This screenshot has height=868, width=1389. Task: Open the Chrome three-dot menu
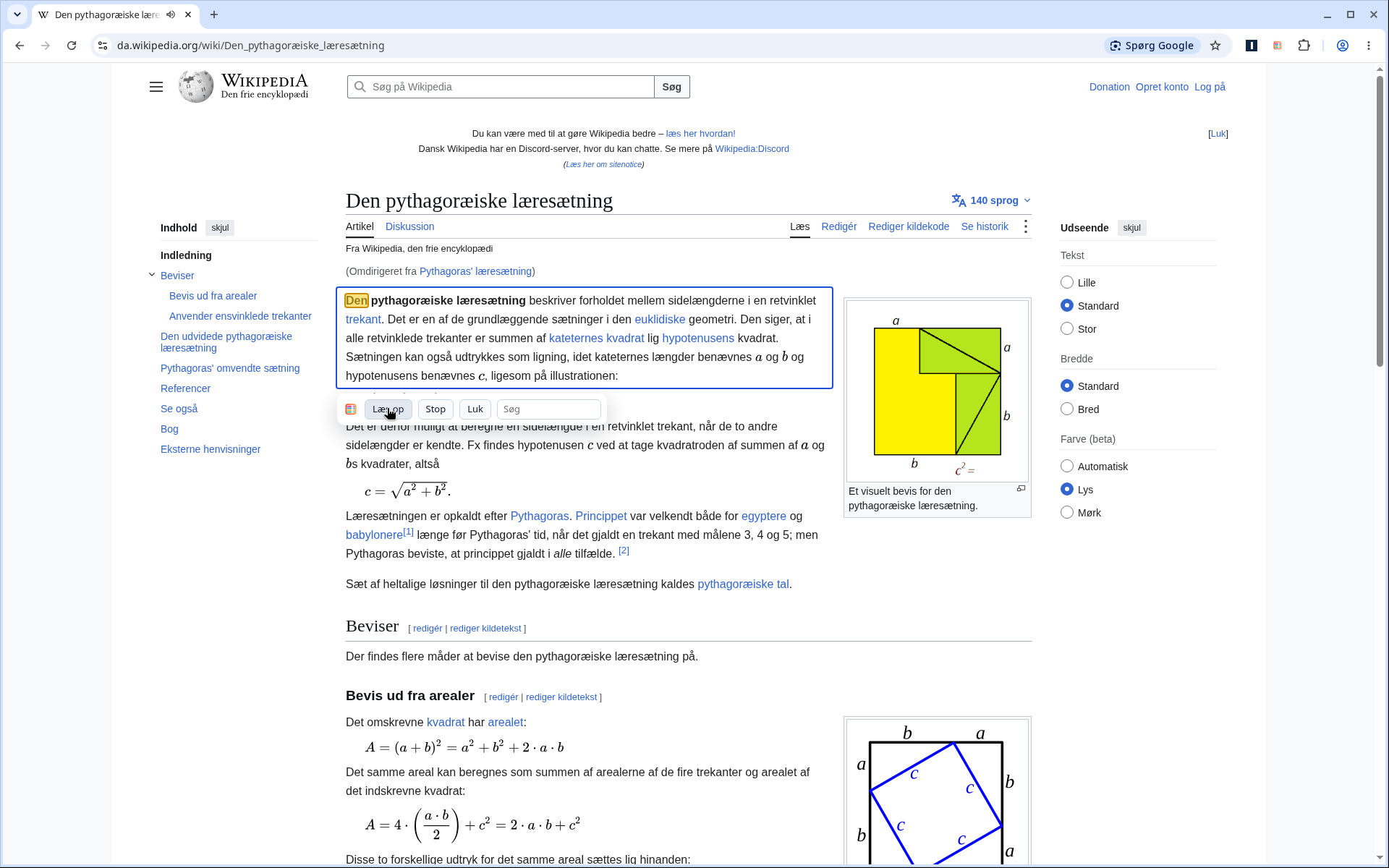pos(1369,46)
